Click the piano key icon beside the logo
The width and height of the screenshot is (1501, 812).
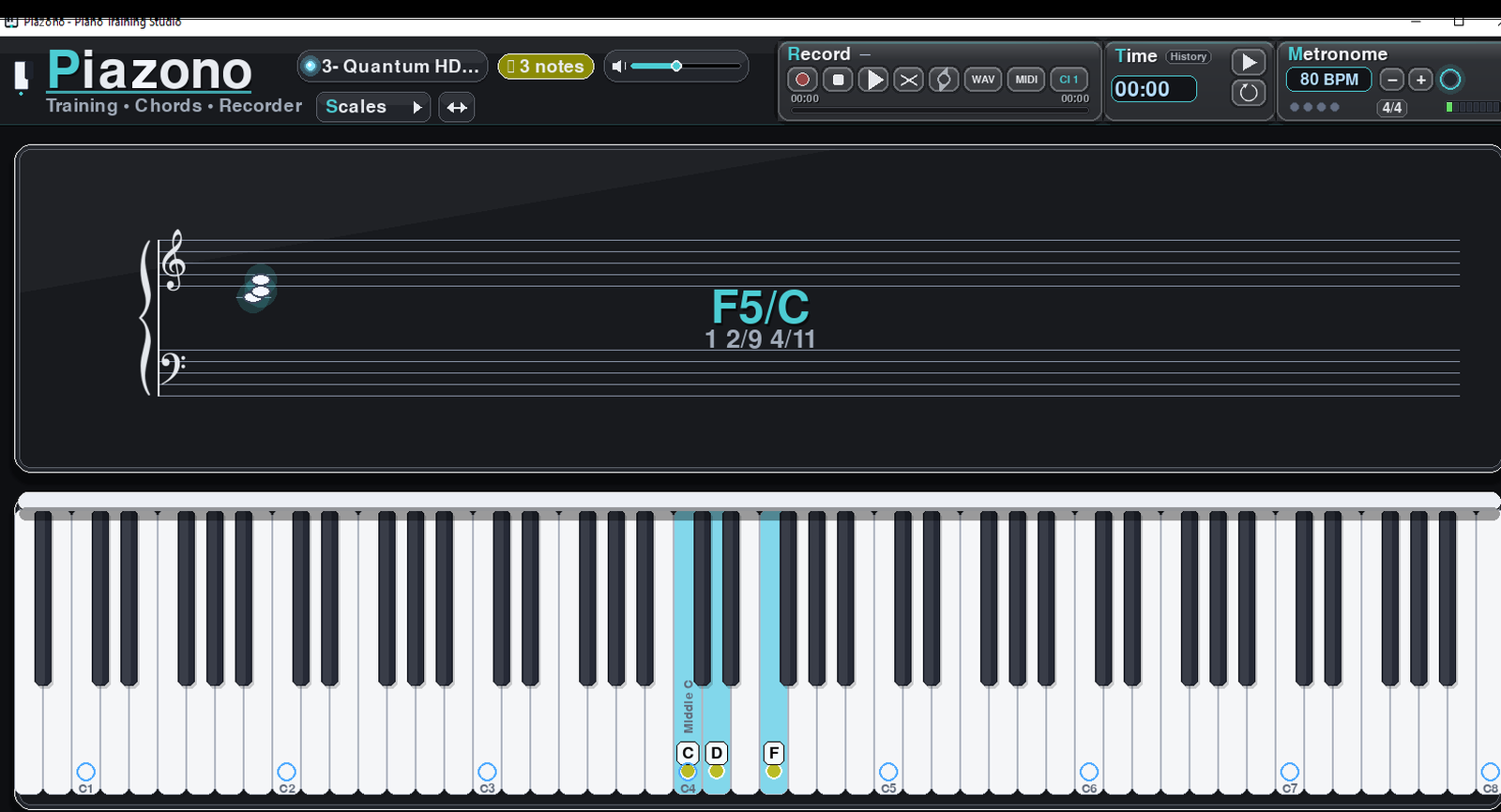click(x=22, y=78)
